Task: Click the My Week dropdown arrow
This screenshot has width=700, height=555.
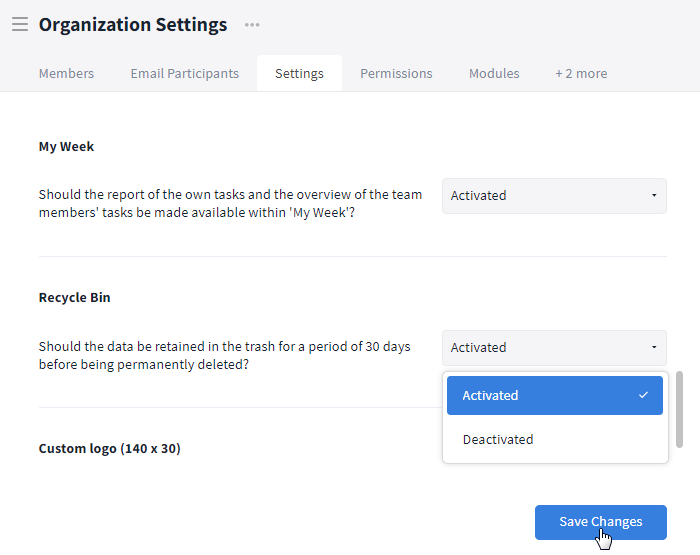Action: [654, 196]
